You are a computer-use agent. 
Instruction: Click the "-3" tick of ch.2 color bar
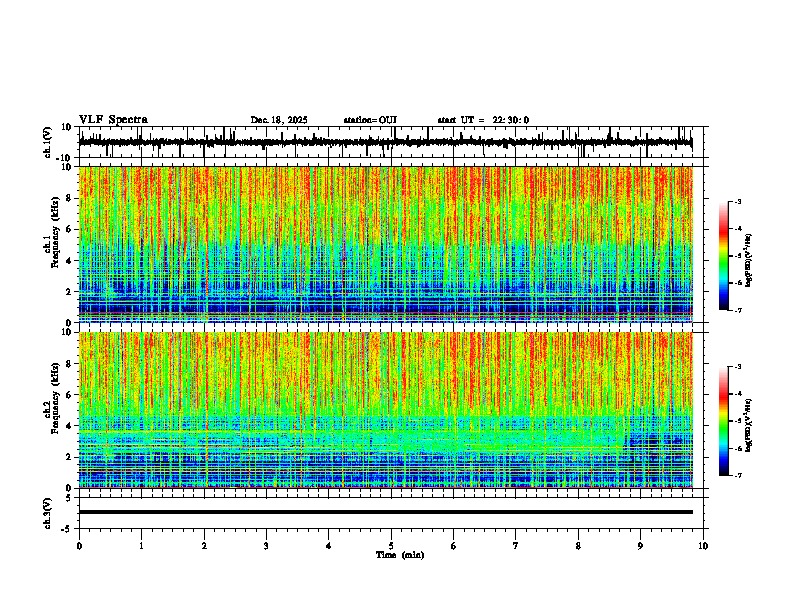point(738,367)
